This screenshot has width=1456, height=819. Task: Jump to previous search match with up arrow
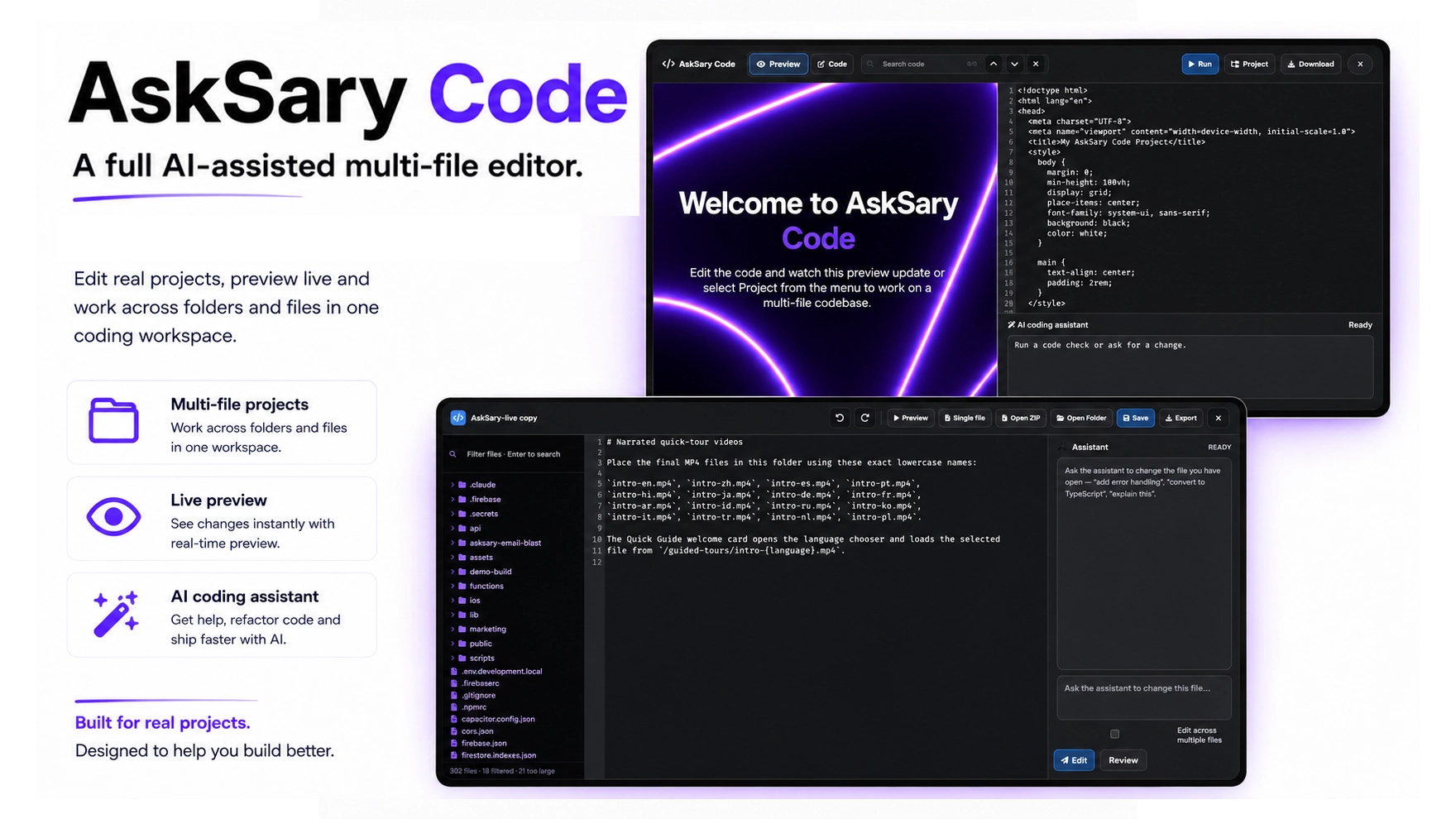pos(994,64)
